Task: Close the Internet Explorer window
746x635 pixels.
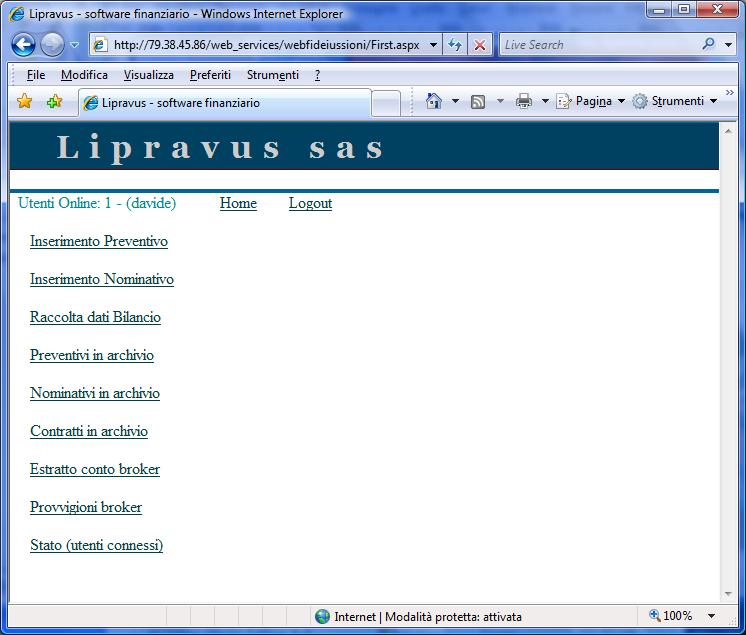Action: click(718, 10)
